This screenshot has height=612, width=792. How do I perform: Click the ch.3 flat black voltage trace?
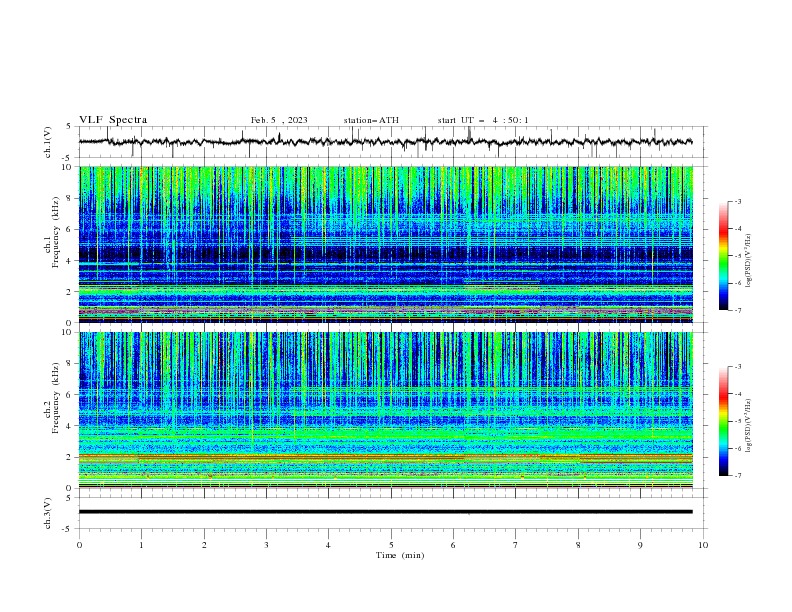click(x=385, y=512)
